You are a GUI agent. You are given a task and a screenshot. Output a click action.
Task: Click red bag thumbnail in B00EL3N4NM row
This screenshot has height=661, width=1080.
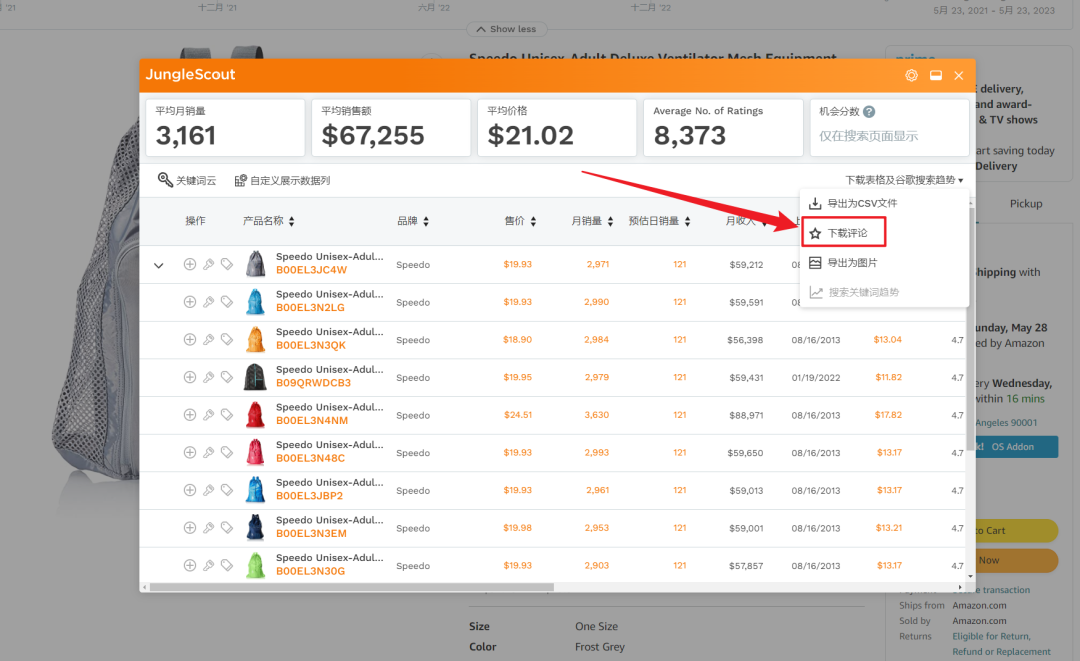[x=256, y=415]
